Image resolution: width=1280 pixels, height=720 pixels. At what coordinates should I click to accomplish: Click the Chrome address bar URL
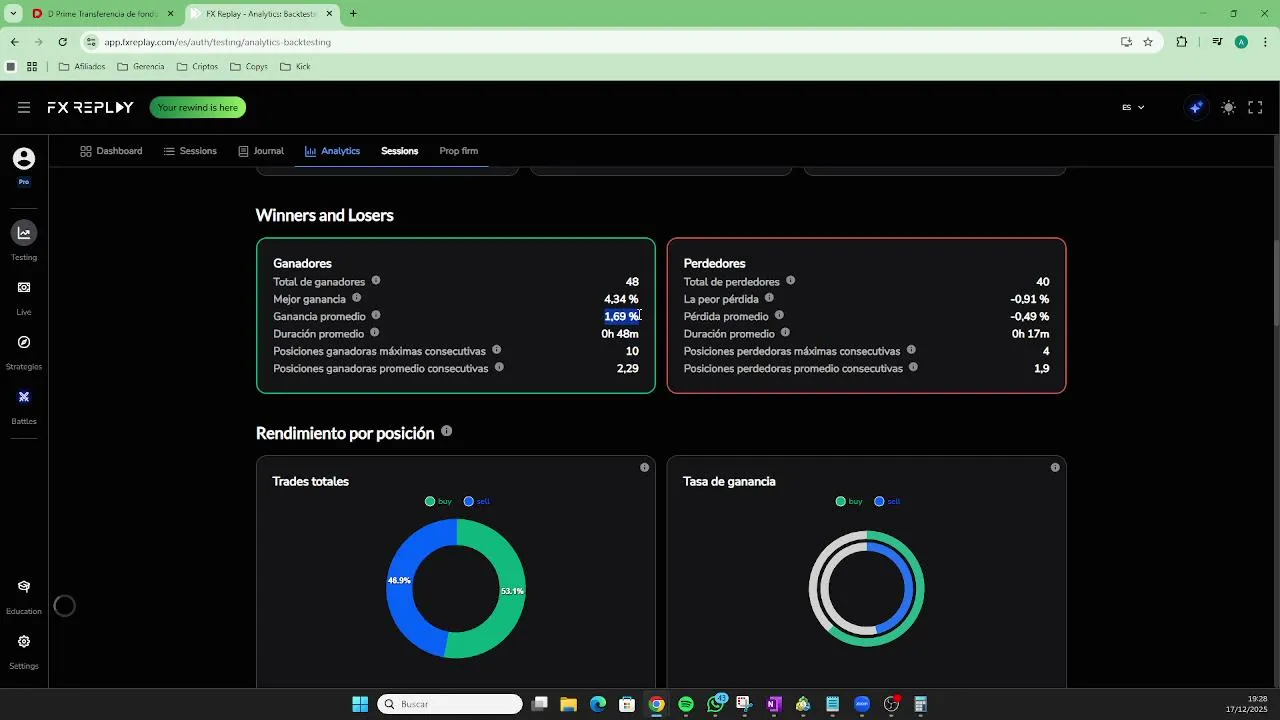(218, 42)
